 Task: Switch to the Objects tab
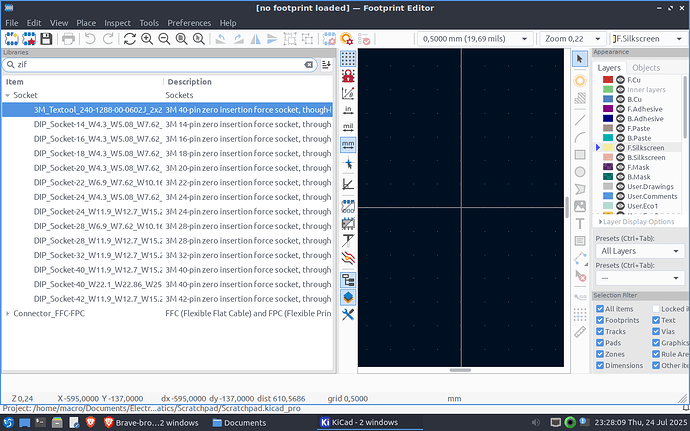click(646, 67)
